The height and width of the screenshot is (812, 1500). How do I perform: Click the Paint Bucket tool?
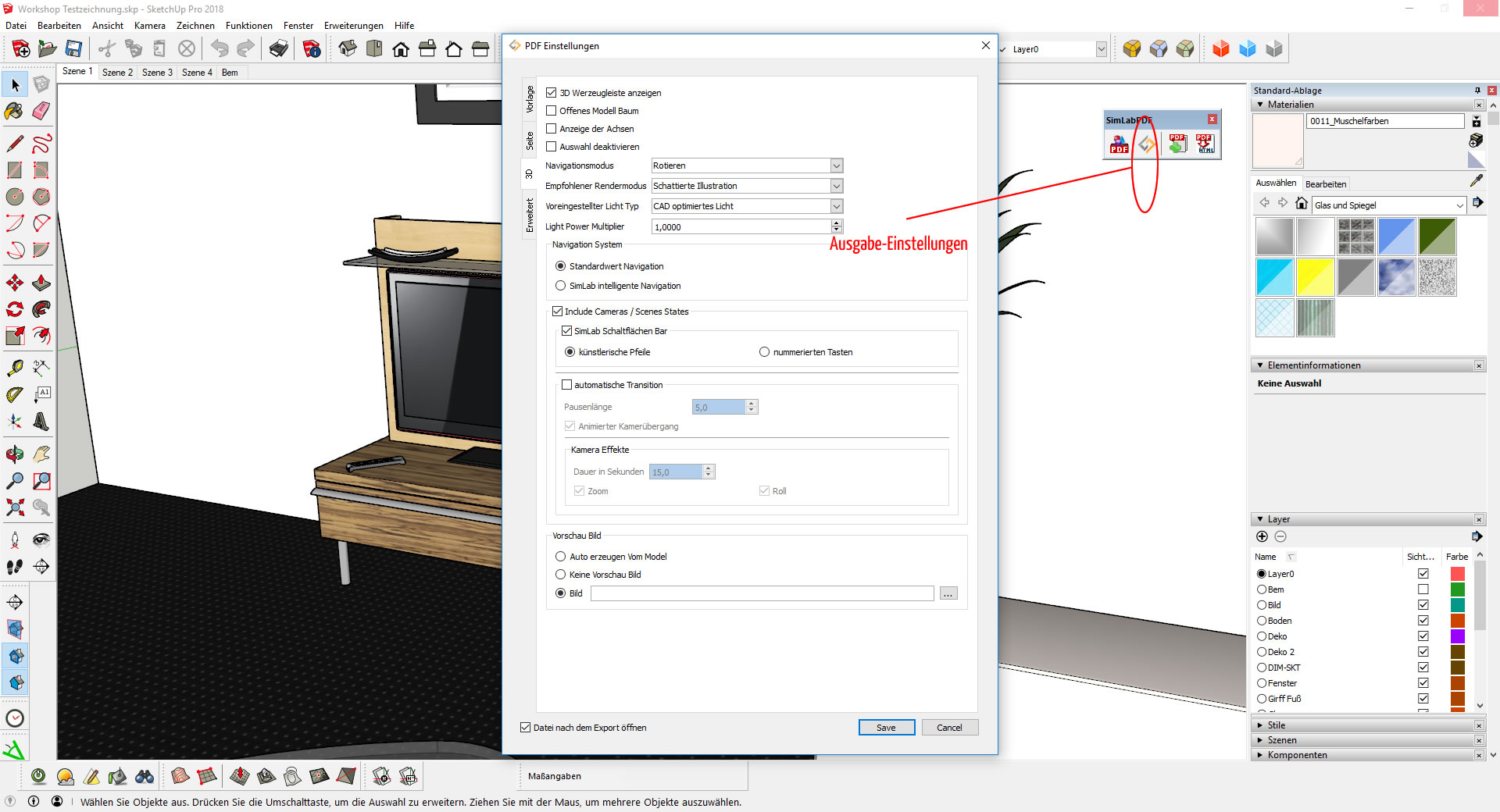14,111
